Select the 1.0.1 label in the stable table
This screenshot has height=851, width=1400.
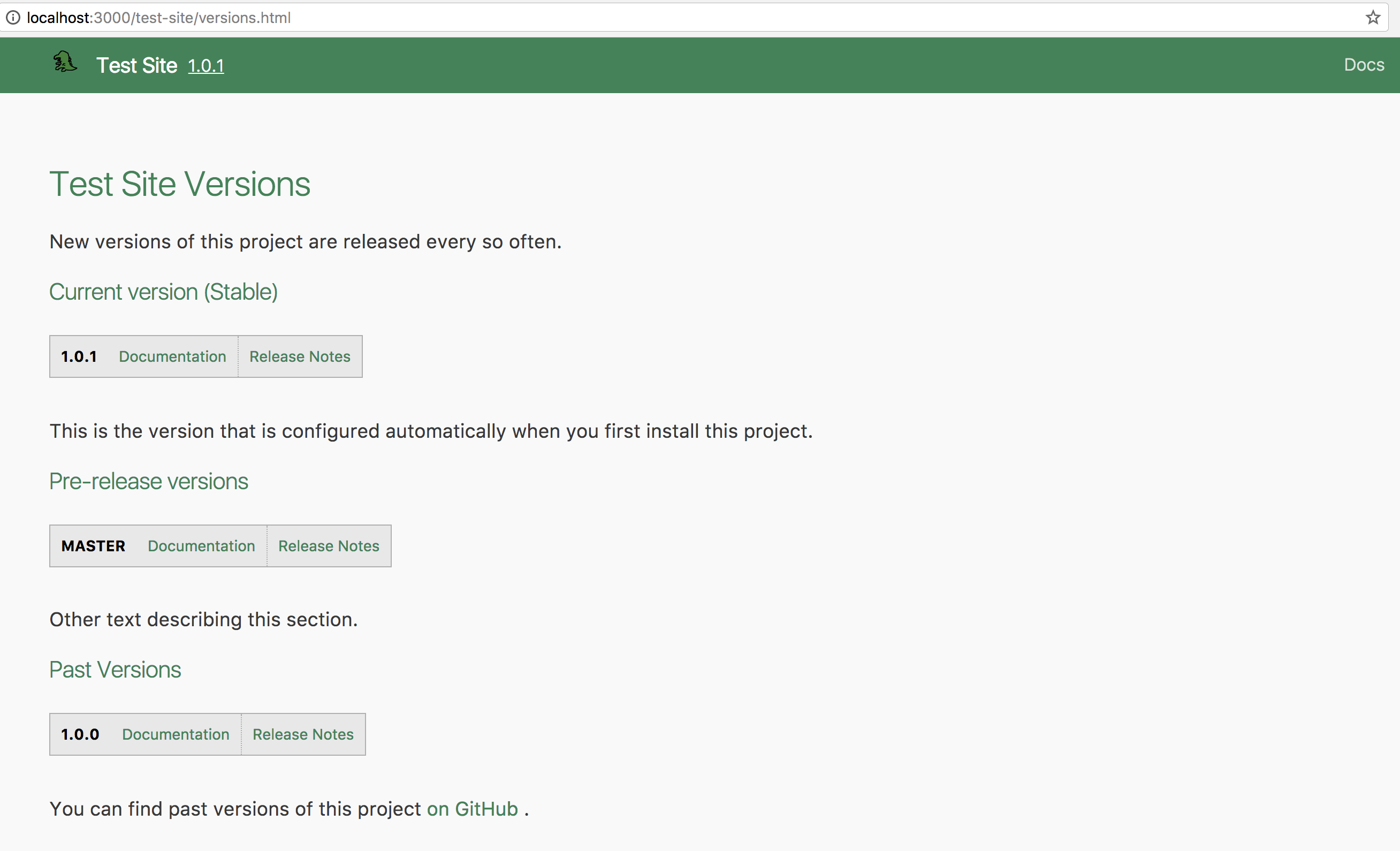(79, 356)
